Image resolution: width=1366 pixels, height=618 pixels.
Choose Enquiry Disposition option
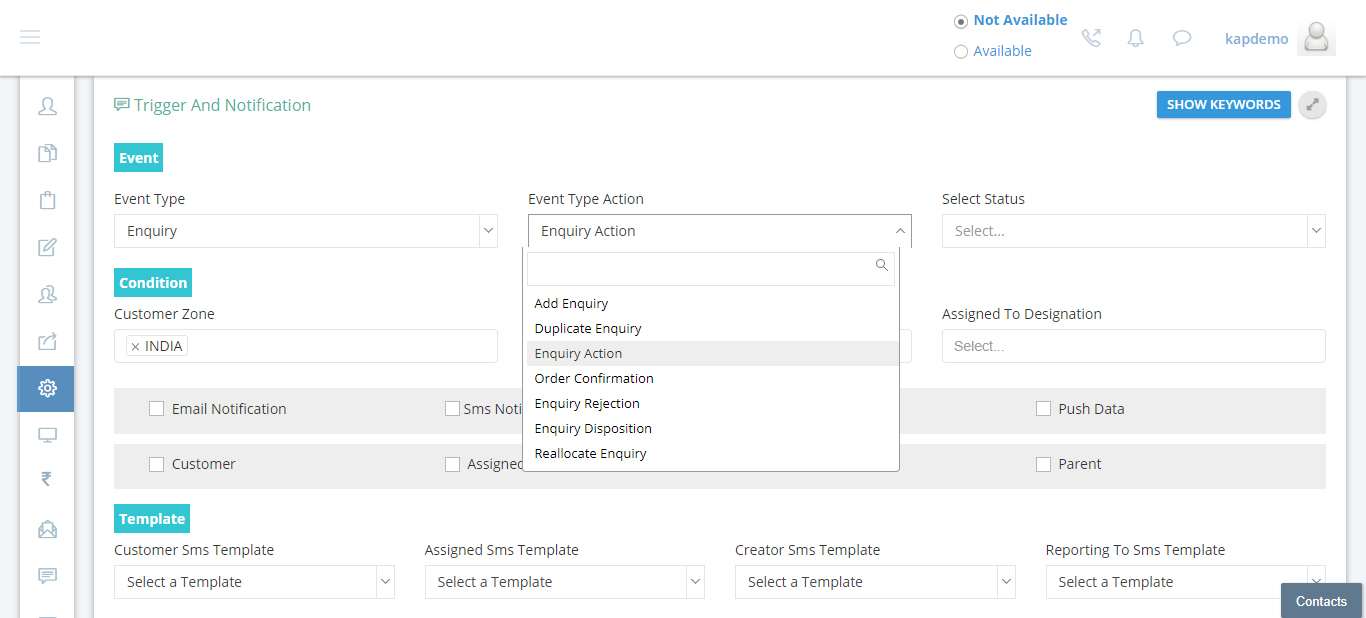[x=712, y=428]
